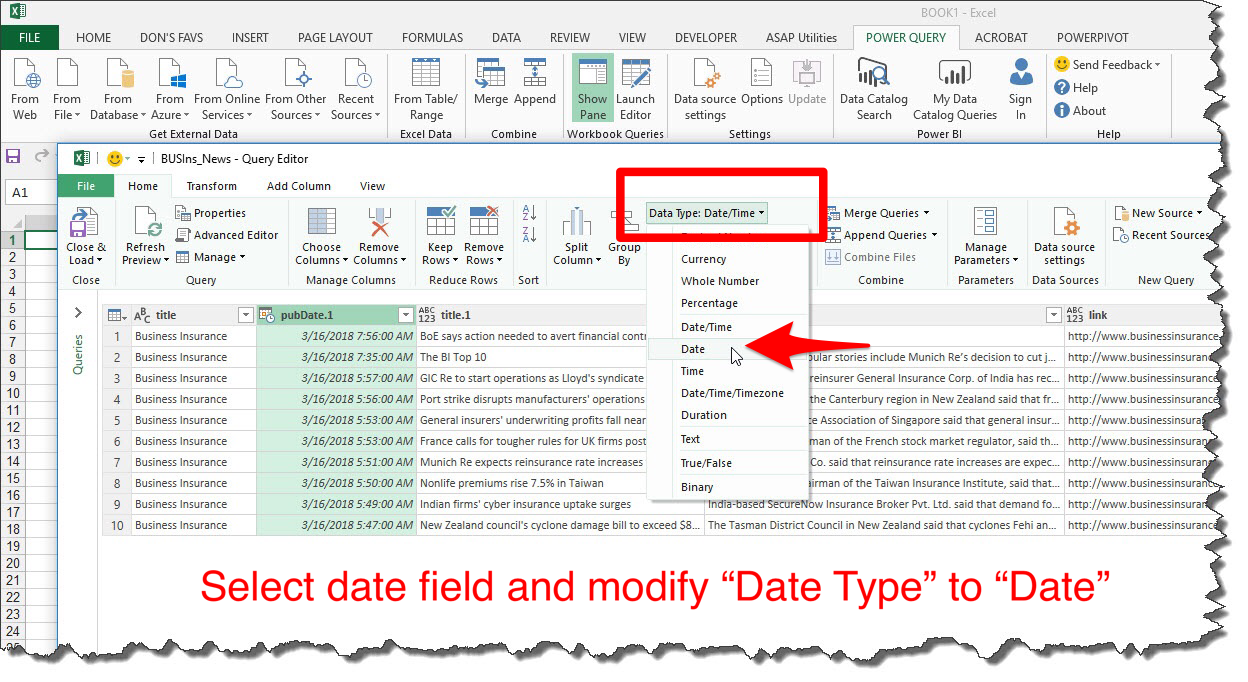Switch to the Transform tab
1248x682 pixels.
point(211,185)
